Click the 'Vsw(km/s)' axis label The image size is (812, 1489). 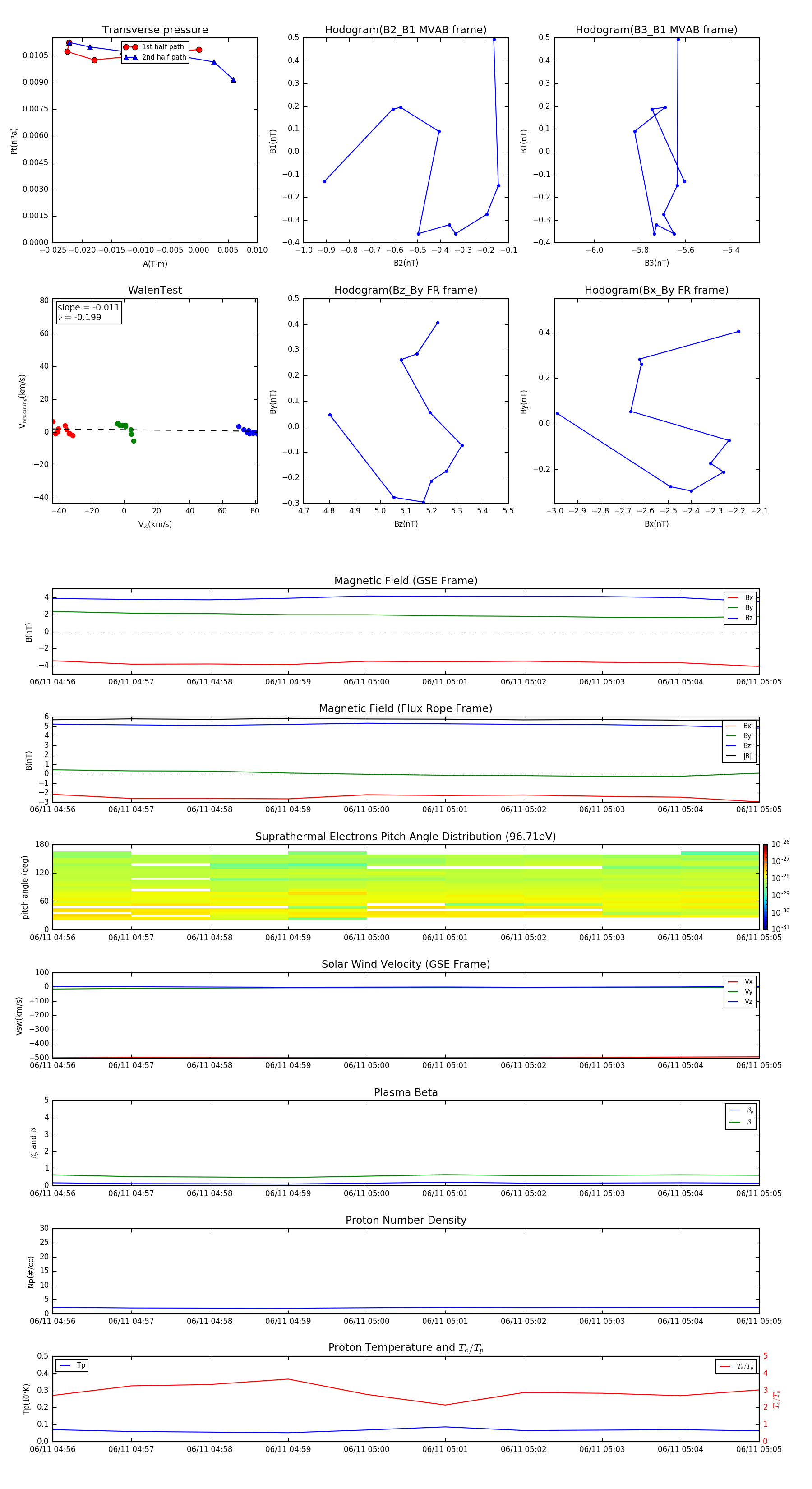click(19, 1016)
